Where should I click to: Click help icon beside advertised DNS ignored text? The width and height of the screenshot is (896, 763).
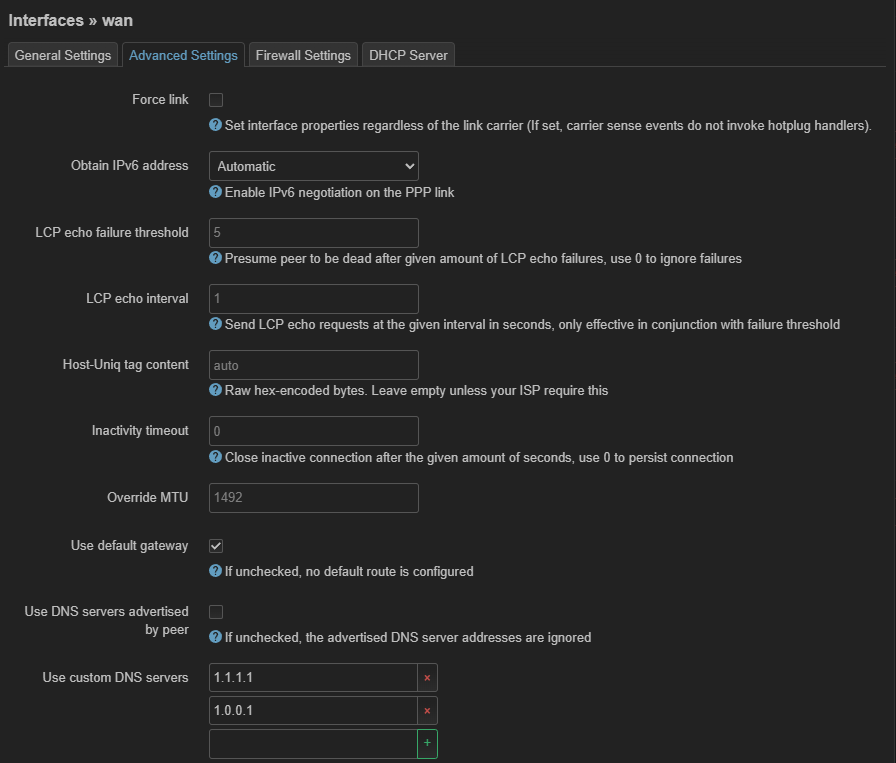[x=215, y=637]
